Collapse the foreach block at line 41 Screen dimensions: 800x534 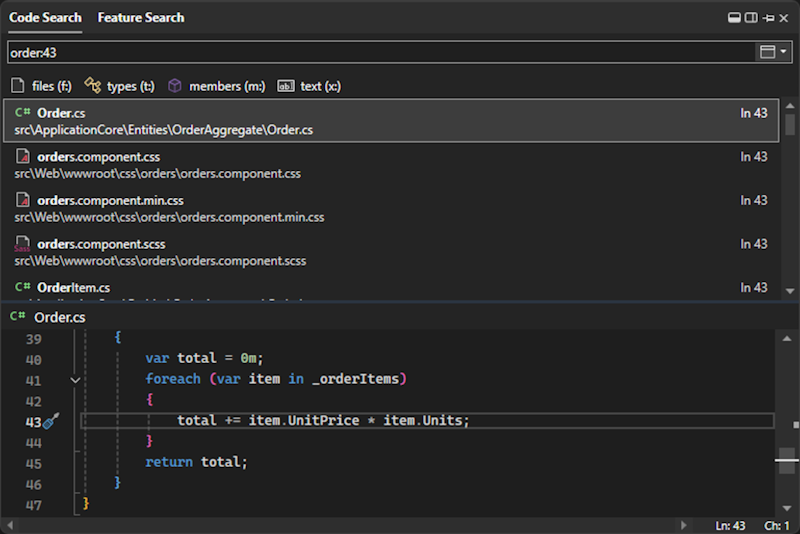pyautogui.click(x=75, y=380)
